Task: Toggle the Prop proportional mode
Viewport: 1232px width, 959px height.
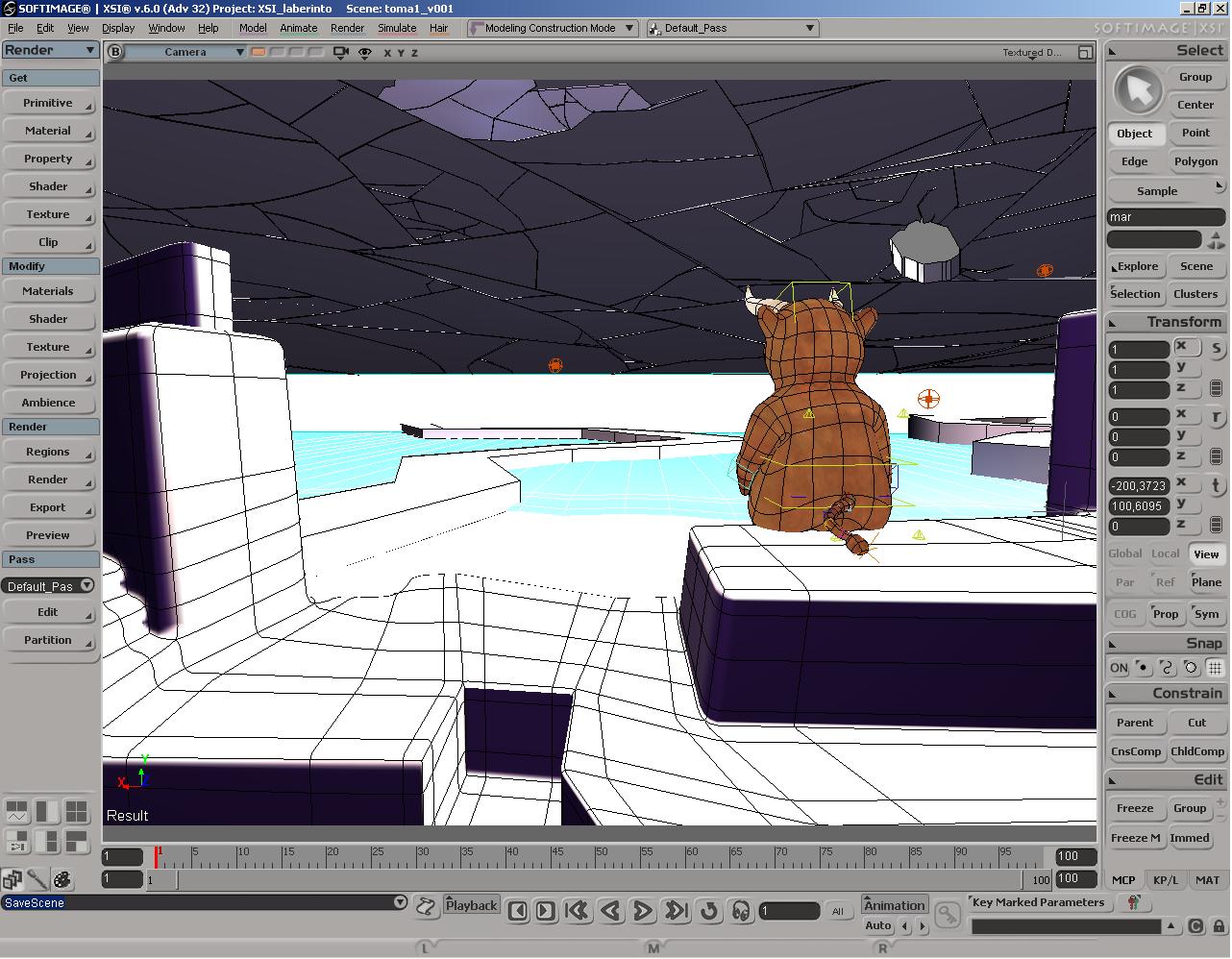Action: pyautogui.click(x=1166, y=614)
